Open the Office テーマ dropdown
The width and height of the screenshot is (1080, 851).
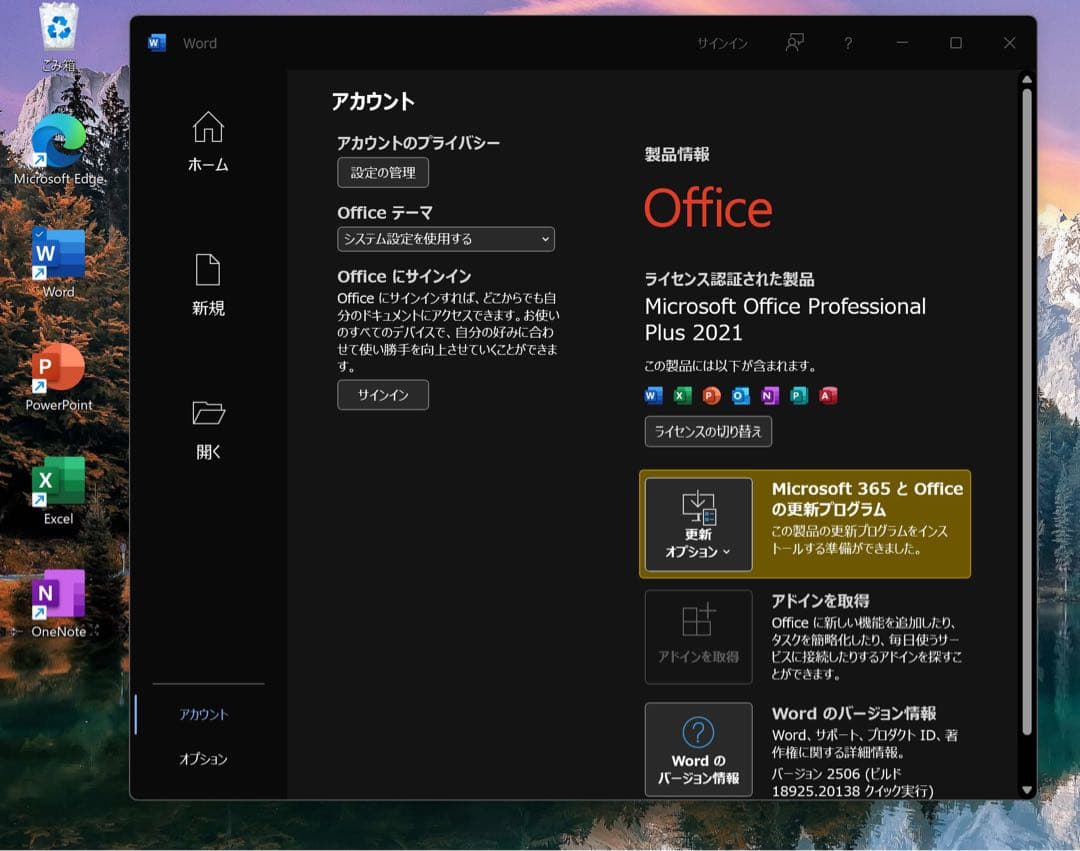click(444, 239)
